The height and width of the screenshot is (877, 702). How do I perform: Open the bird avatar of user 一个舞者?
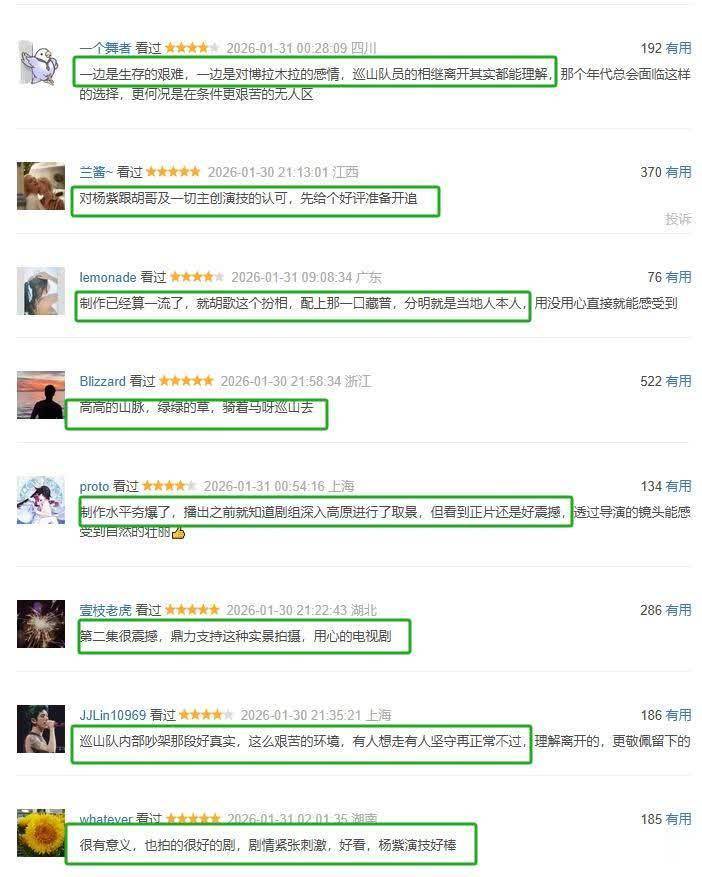[41, 62]
